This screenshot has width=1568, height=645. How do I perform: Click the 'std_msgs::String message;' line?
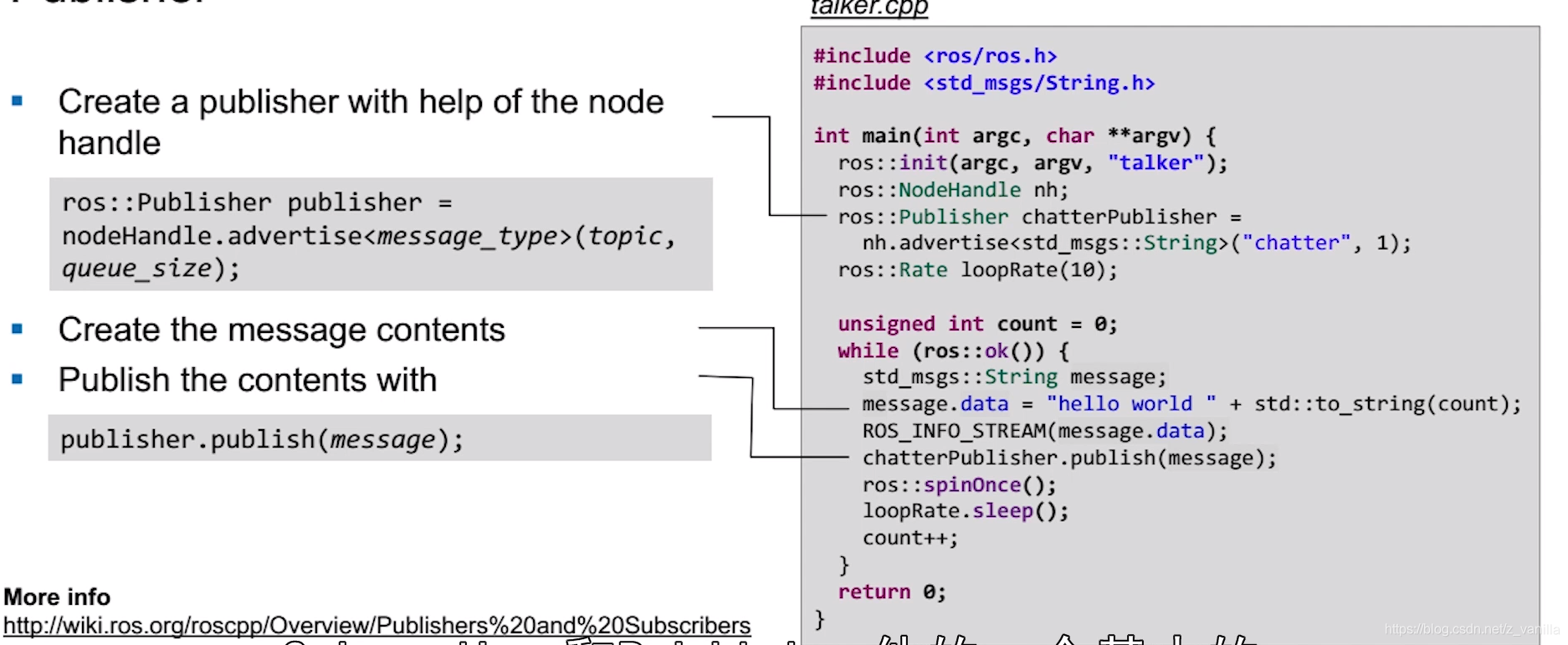[x=1014, y=377]
